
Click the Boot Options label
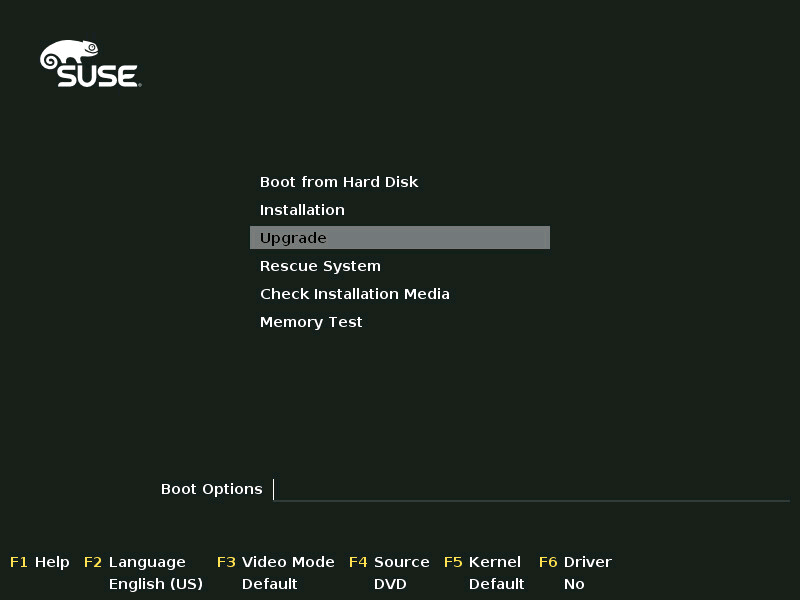coord(211,489)
